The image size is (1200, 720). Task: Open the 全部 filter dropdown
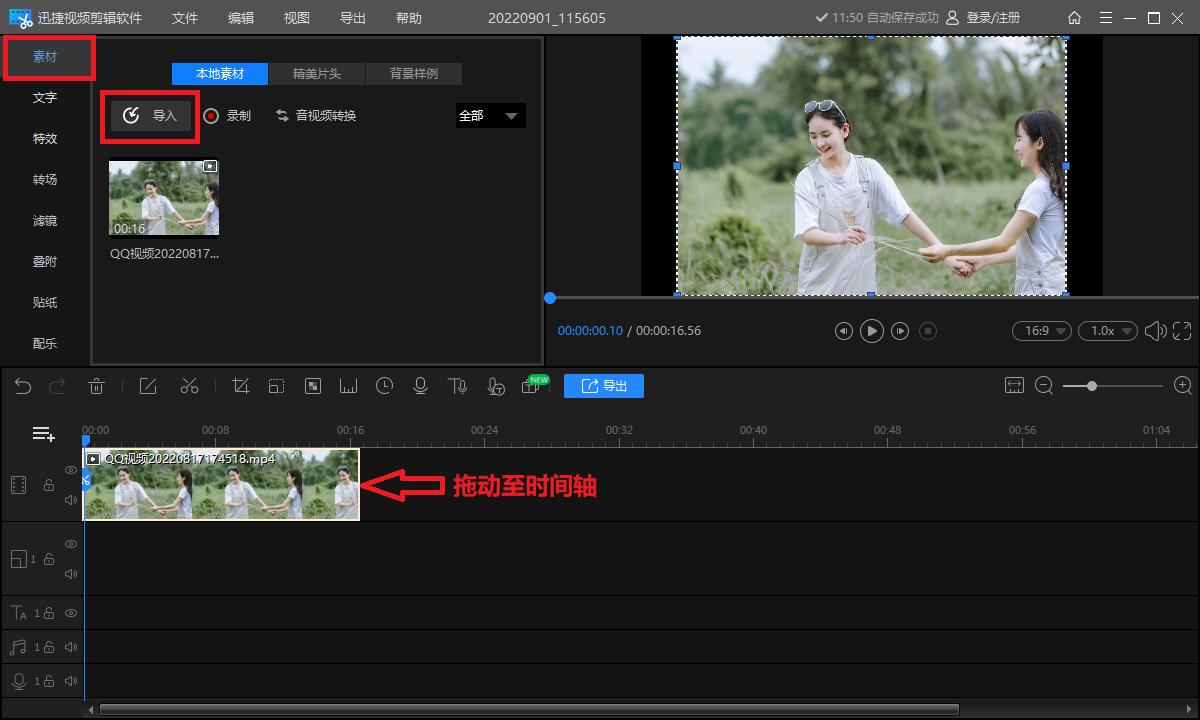pos(490,115)
